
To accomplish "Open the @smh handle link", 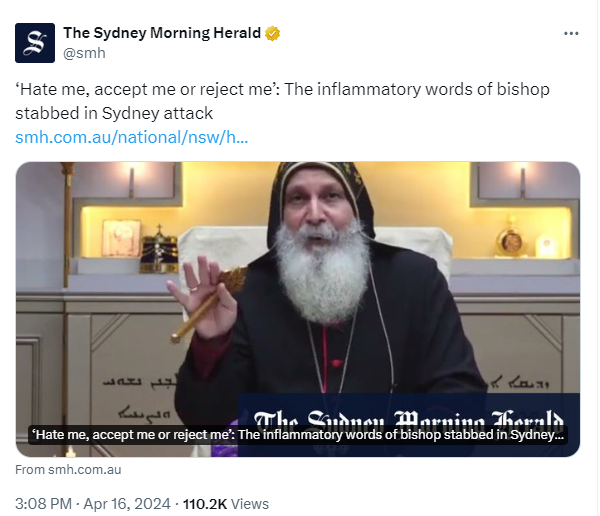I will (84, 53).
